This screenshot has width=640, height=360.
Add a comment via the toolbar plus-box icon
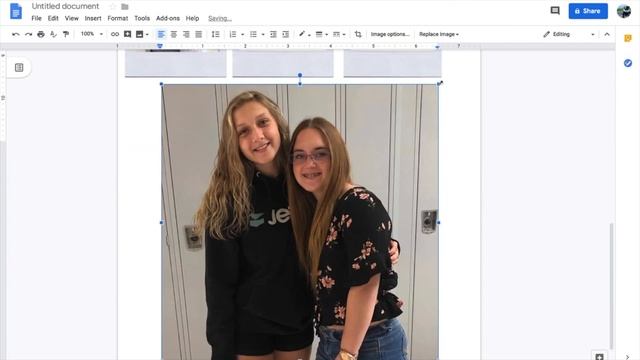127,34
